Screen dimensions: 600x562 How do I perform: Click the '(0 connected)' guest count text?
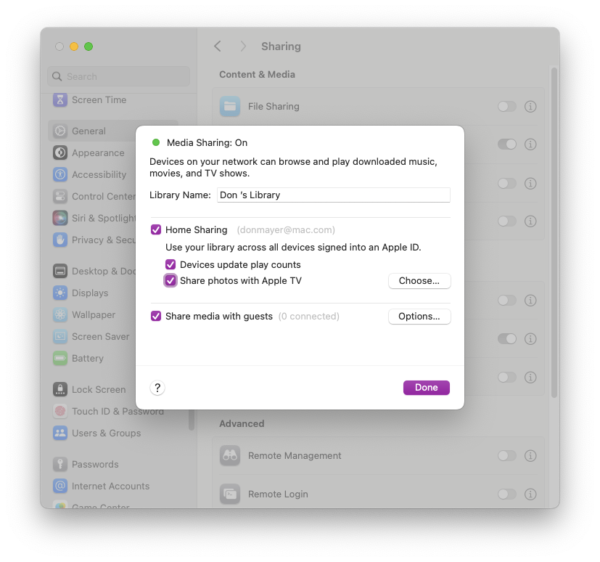pos(309,316)
